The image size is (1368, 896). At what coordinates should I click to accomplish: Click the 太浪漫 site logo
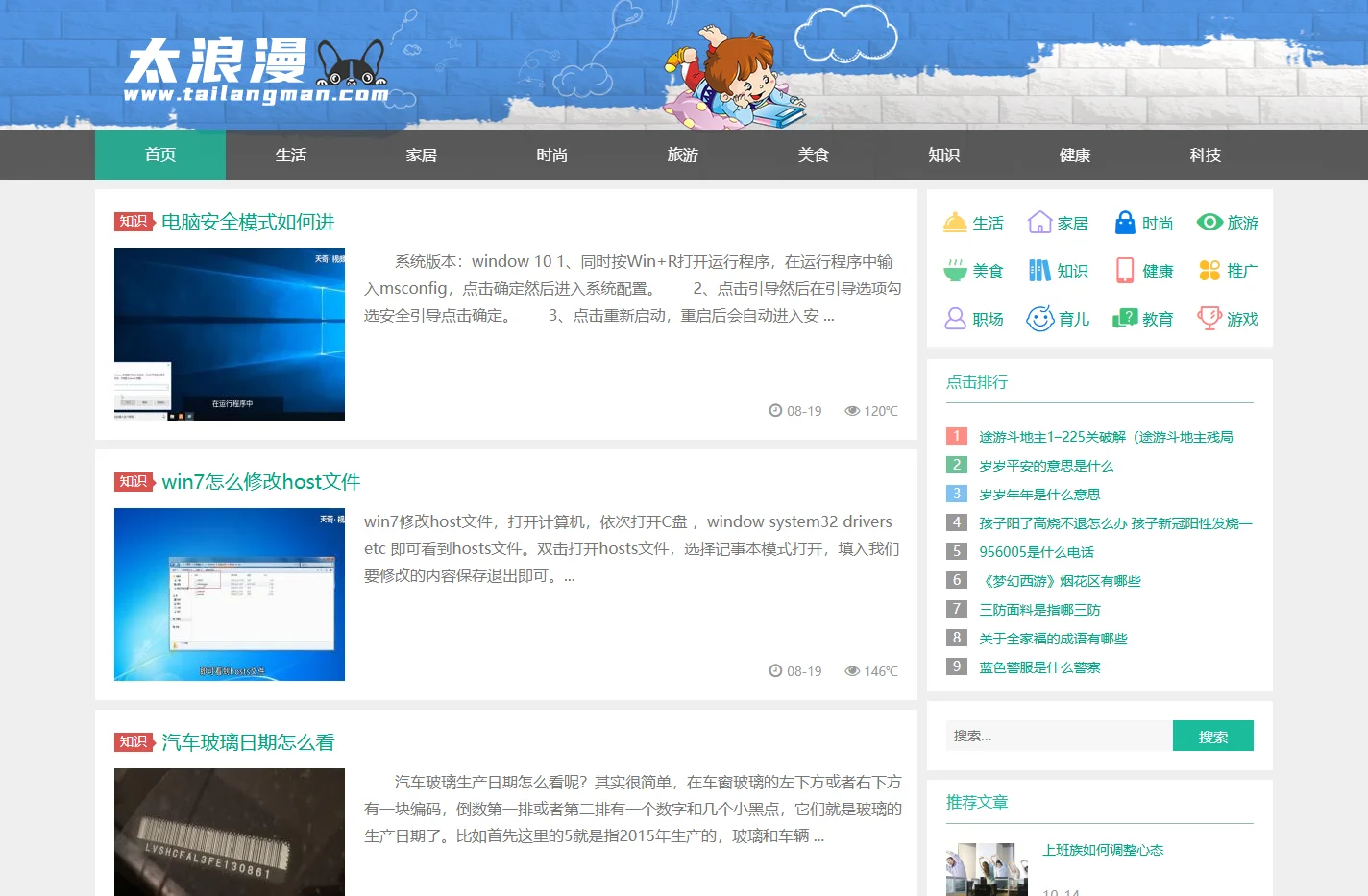[x=256, y=70]
